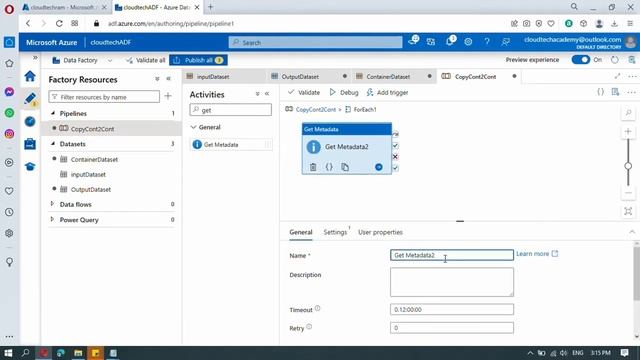Open Azure notifications bell
Image resolution: width=640 pixels, height=360 pixels.
(x=450, y=41)
